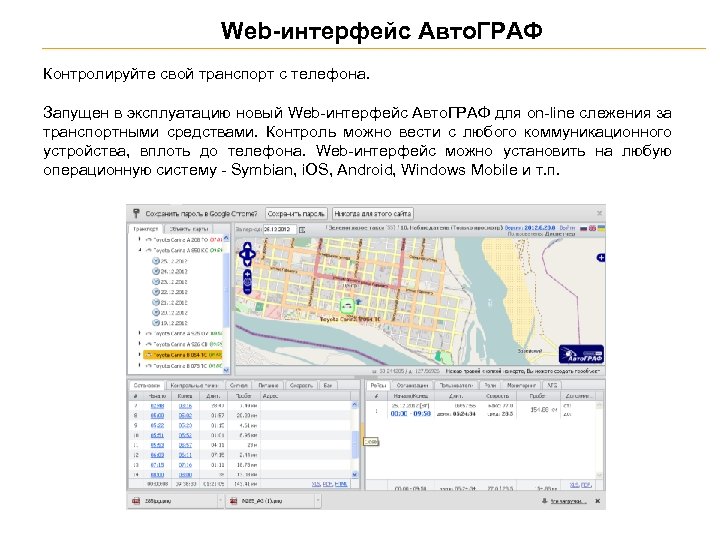The image size is (720, 540).
Task: Switch to the 'Объекты карты' tab
Action: point(189,229)
